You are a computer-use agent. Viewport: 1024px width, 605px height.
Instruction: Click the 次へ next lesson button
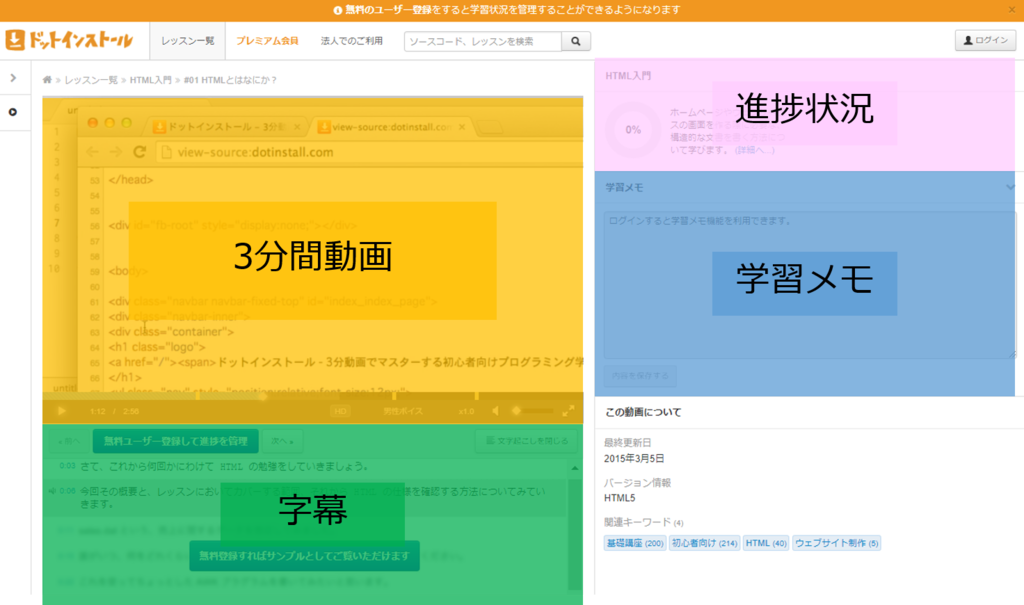(x=283, y=441)
